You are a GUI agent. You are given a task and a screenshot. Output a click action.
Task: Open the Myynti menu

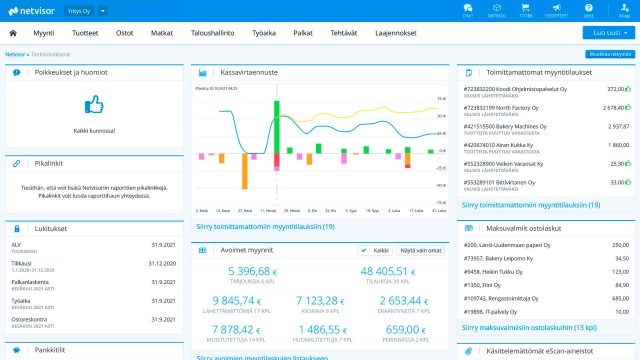pyautogui.click(x=44, y=33)
